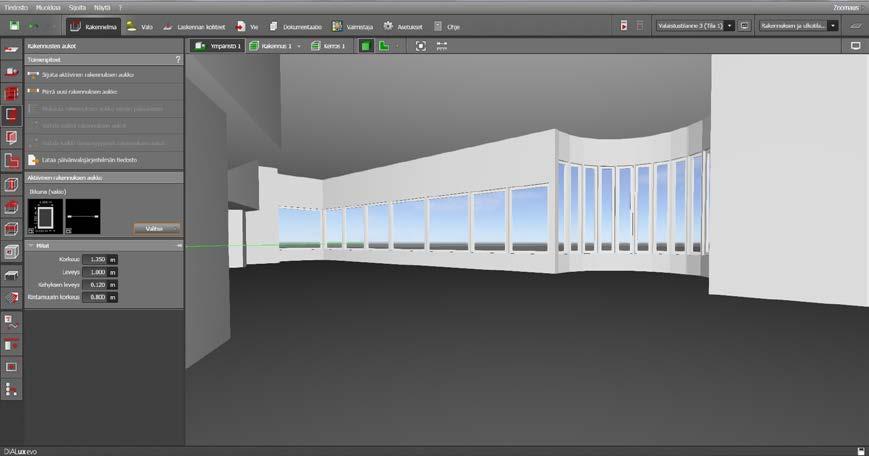This screenshot has width=869, height=456.
Task: Select the Ympäristö 1 view tab
Action: tap(218, 46)
